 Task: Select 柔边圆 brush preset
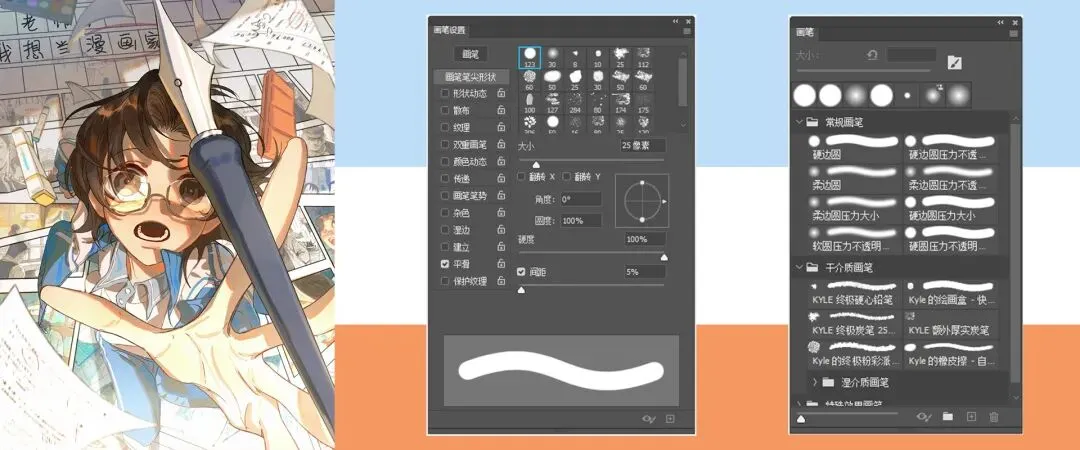point(853,177)
